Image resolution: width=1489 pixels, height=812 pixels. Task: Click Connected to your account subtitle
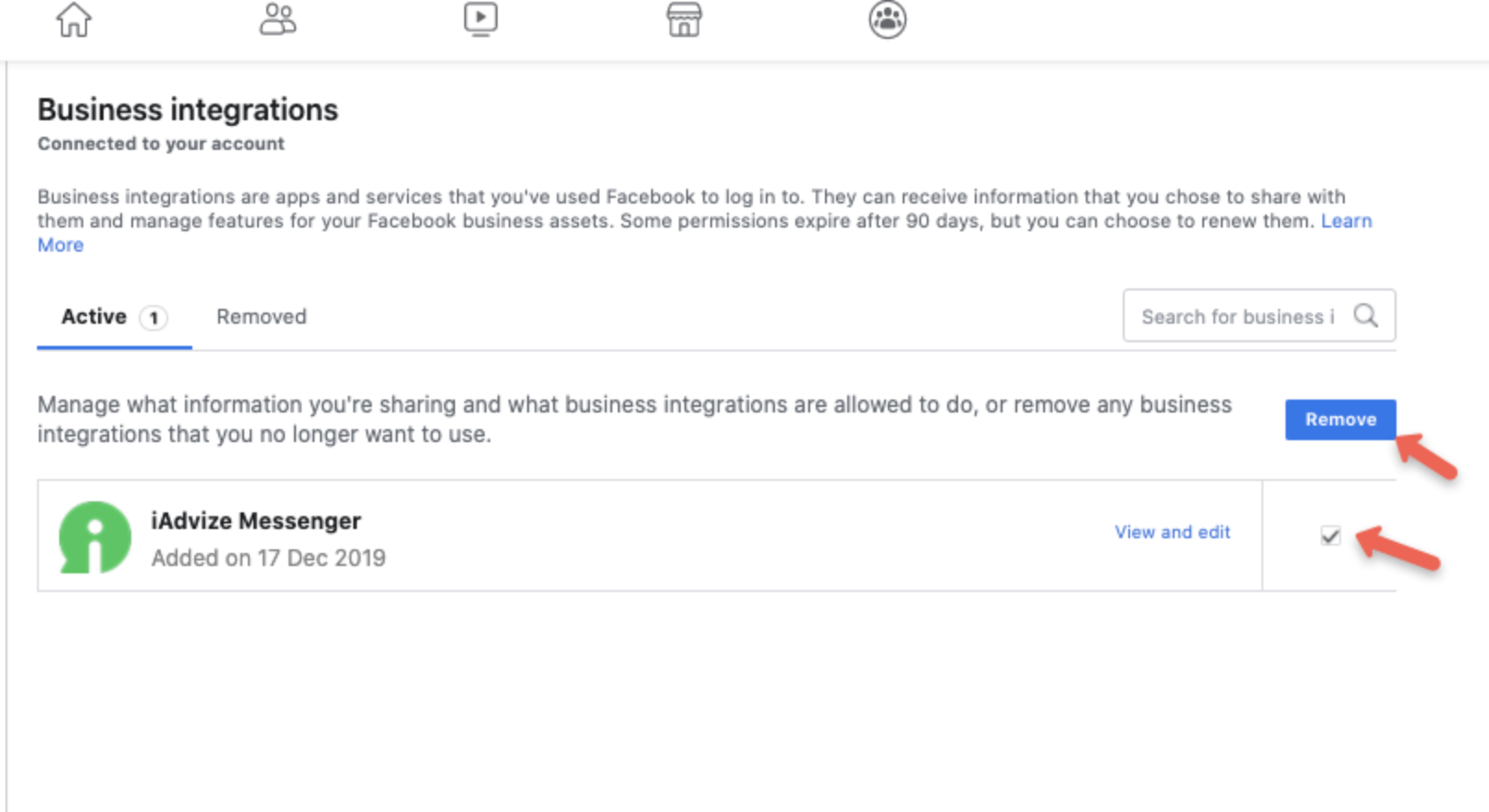pos(161,144)
